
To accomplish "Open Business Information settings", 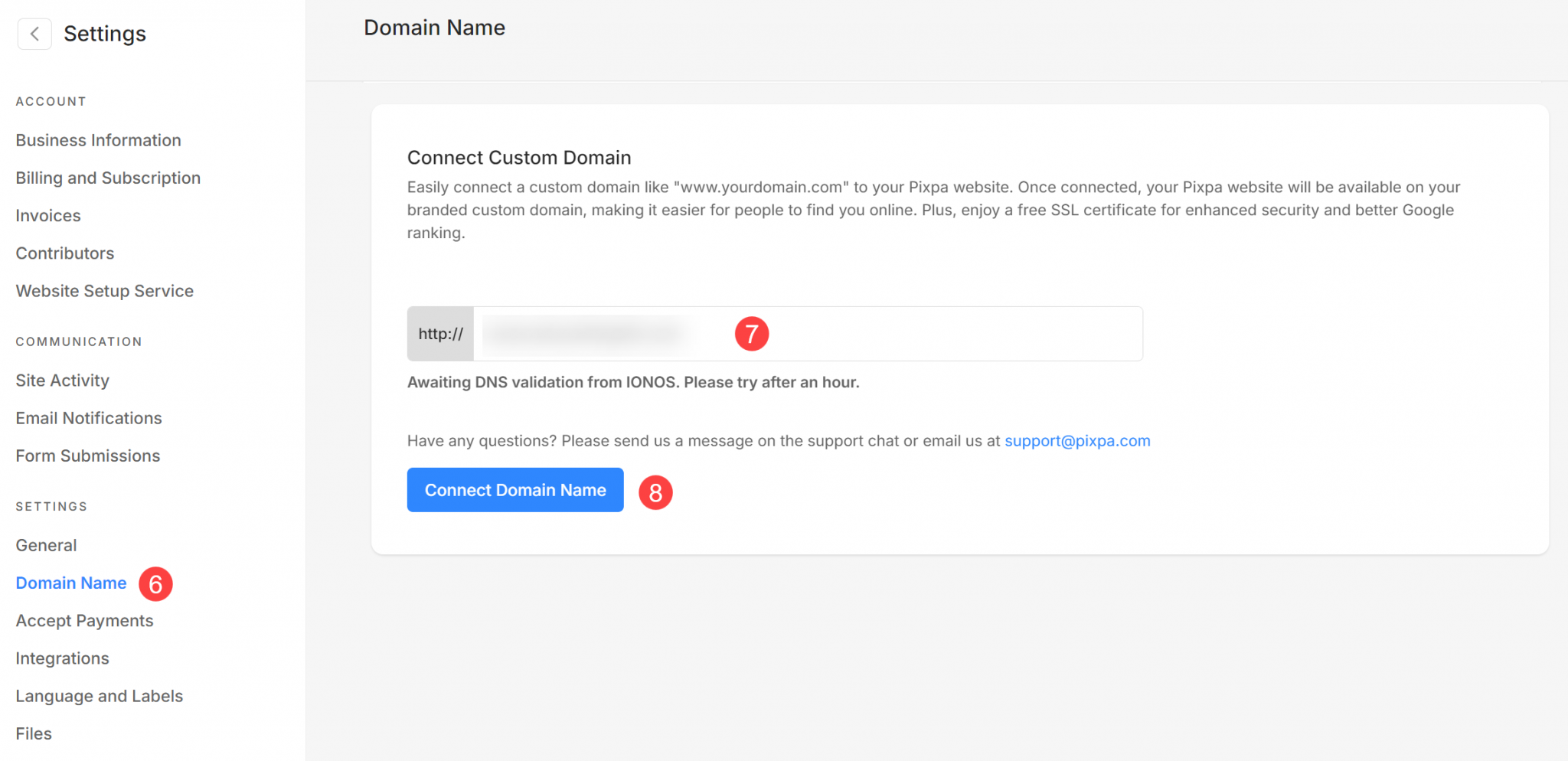I will [98, 139].
